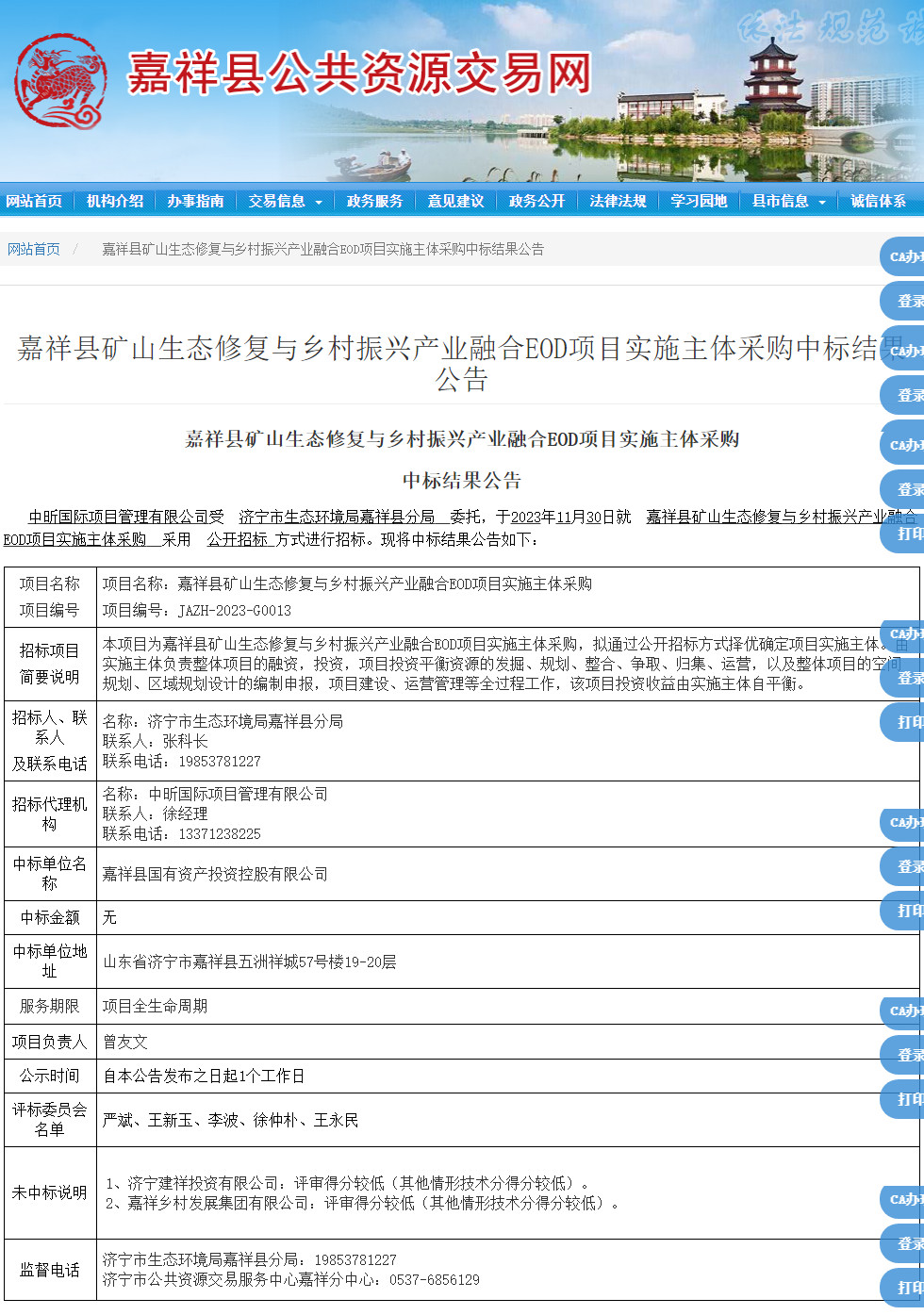924x1315 pixels.
Task: Click the project number JAZH-2023-G0013
Action: (235, 611)
